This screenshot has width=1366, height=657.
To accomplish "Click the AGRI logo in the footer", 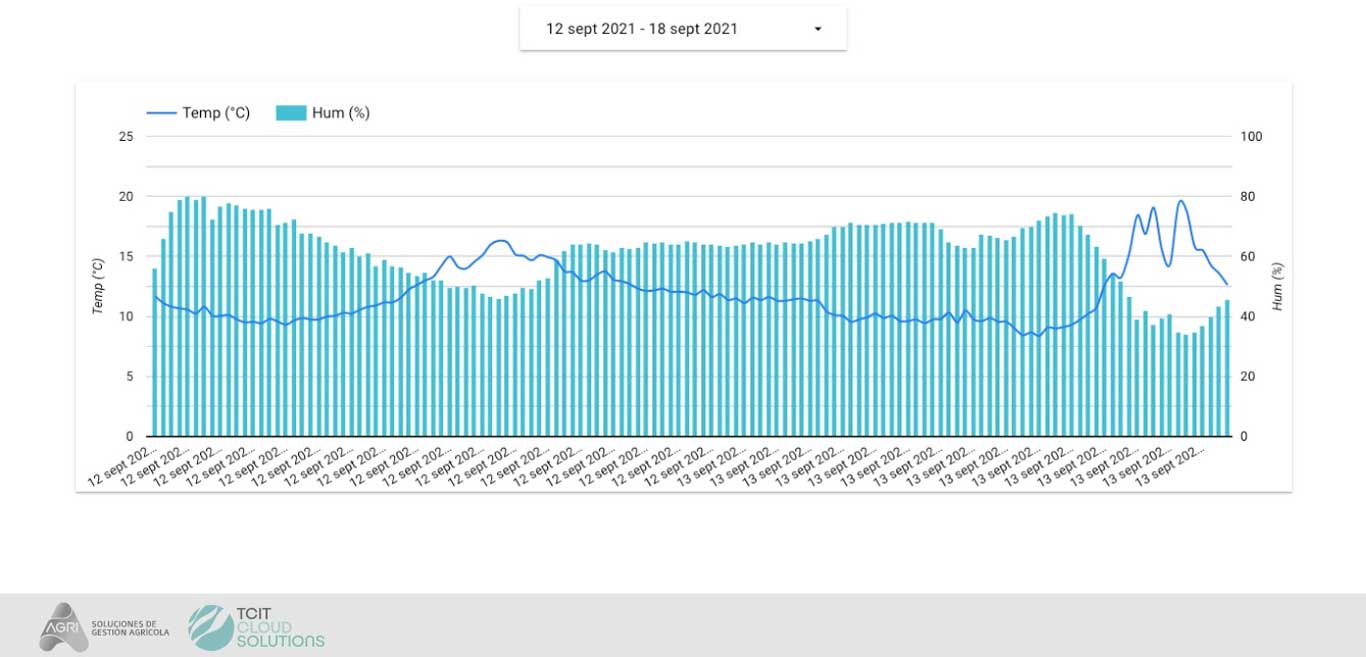I will (x=104, y=627).
